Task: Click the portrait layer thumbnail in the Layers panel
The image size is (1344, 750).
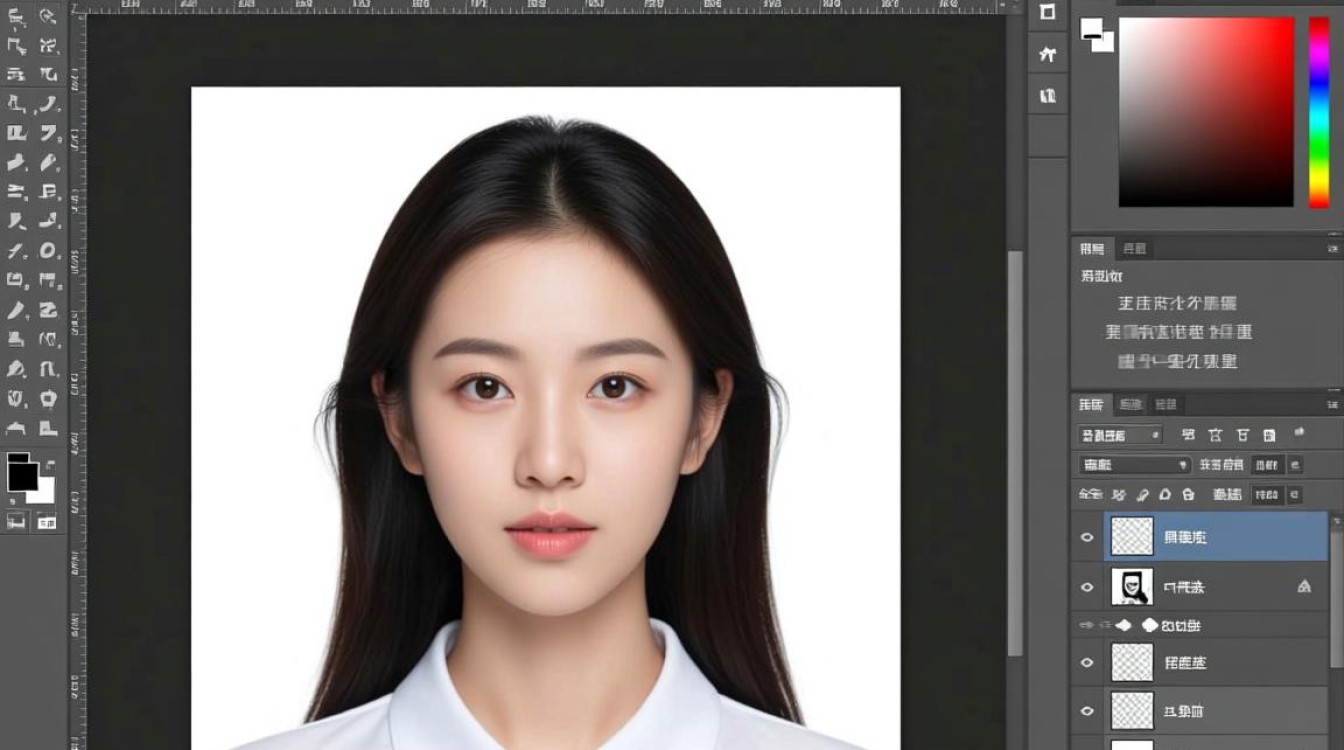Action: pyautogui.click(x=1130, y=587)
